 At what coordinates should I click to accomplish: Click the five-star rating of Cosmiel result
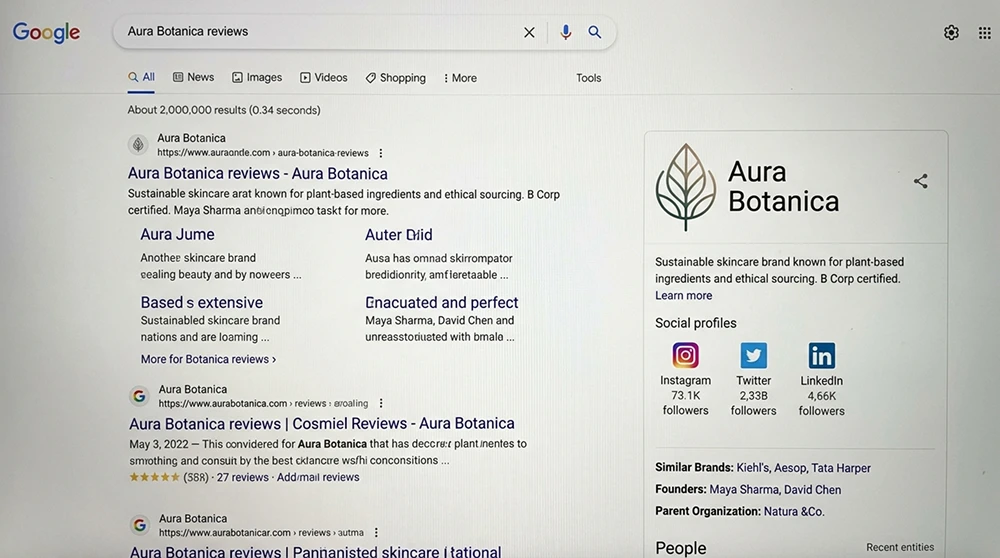(x=154, y=477)
